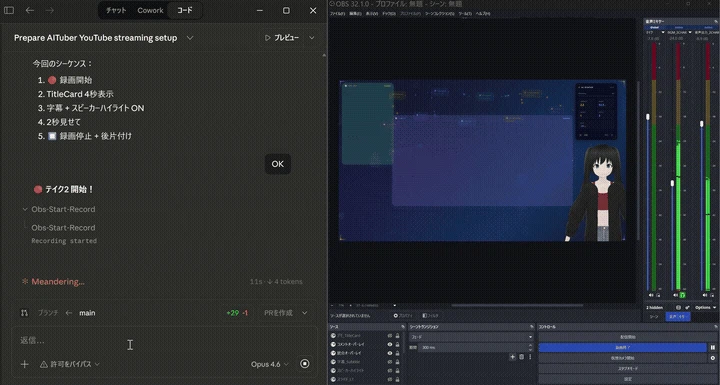
Task: Hide the third source with the eye icon
Action: coord(390,353)
